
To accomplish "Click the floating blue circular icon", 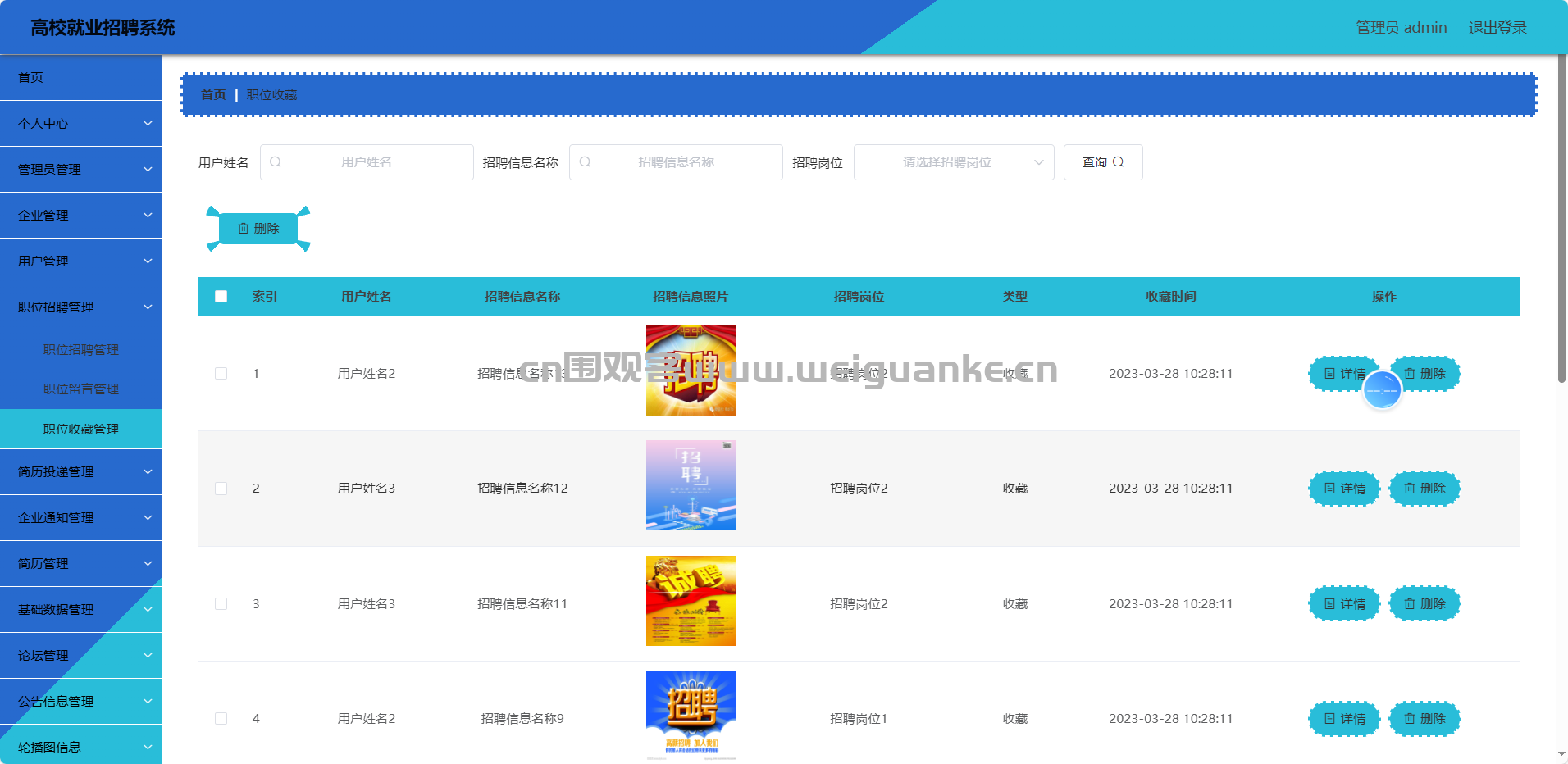I will 1382,391.
